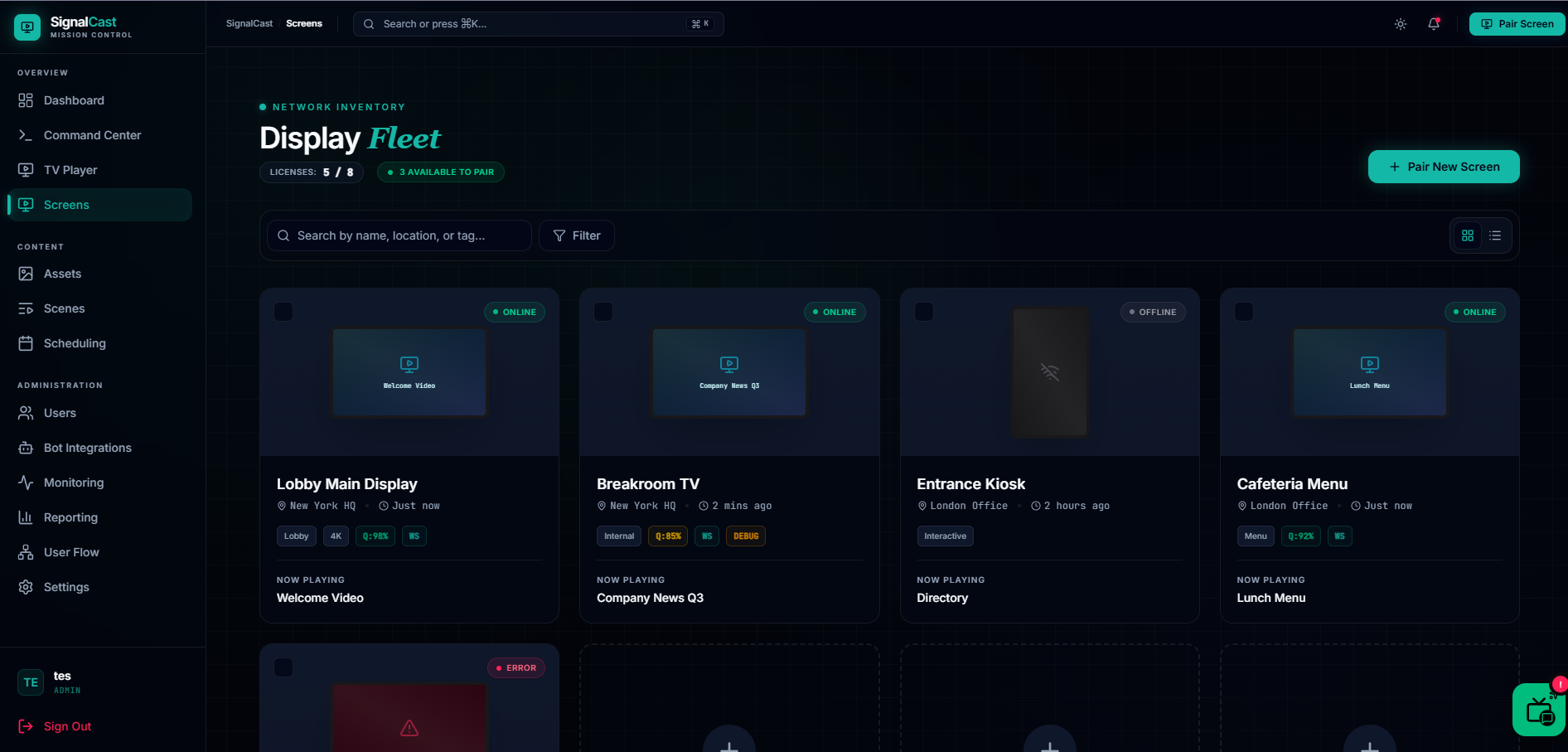This screenshot has width=1568, height=752.
Task: Click Lobby Main Display title
Action: click(x=347, y=484)
